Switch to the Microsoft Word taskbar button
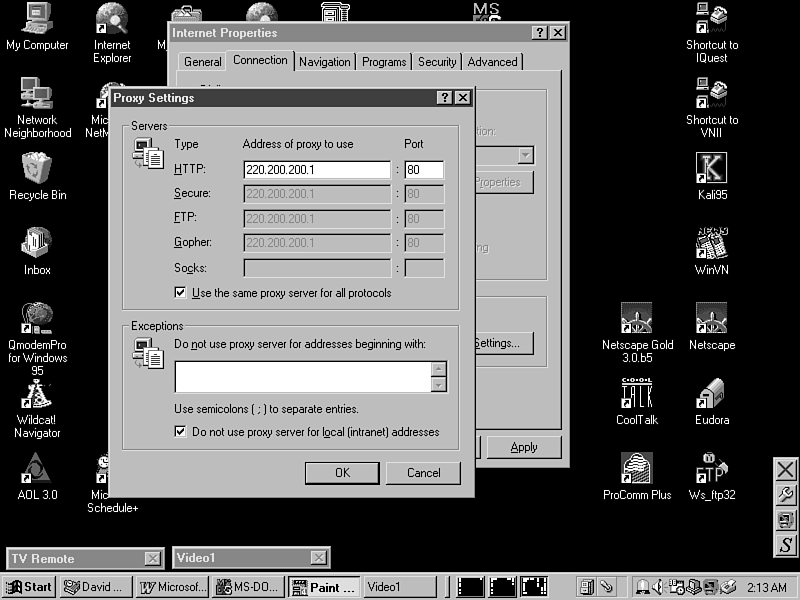 click(173, 587)
